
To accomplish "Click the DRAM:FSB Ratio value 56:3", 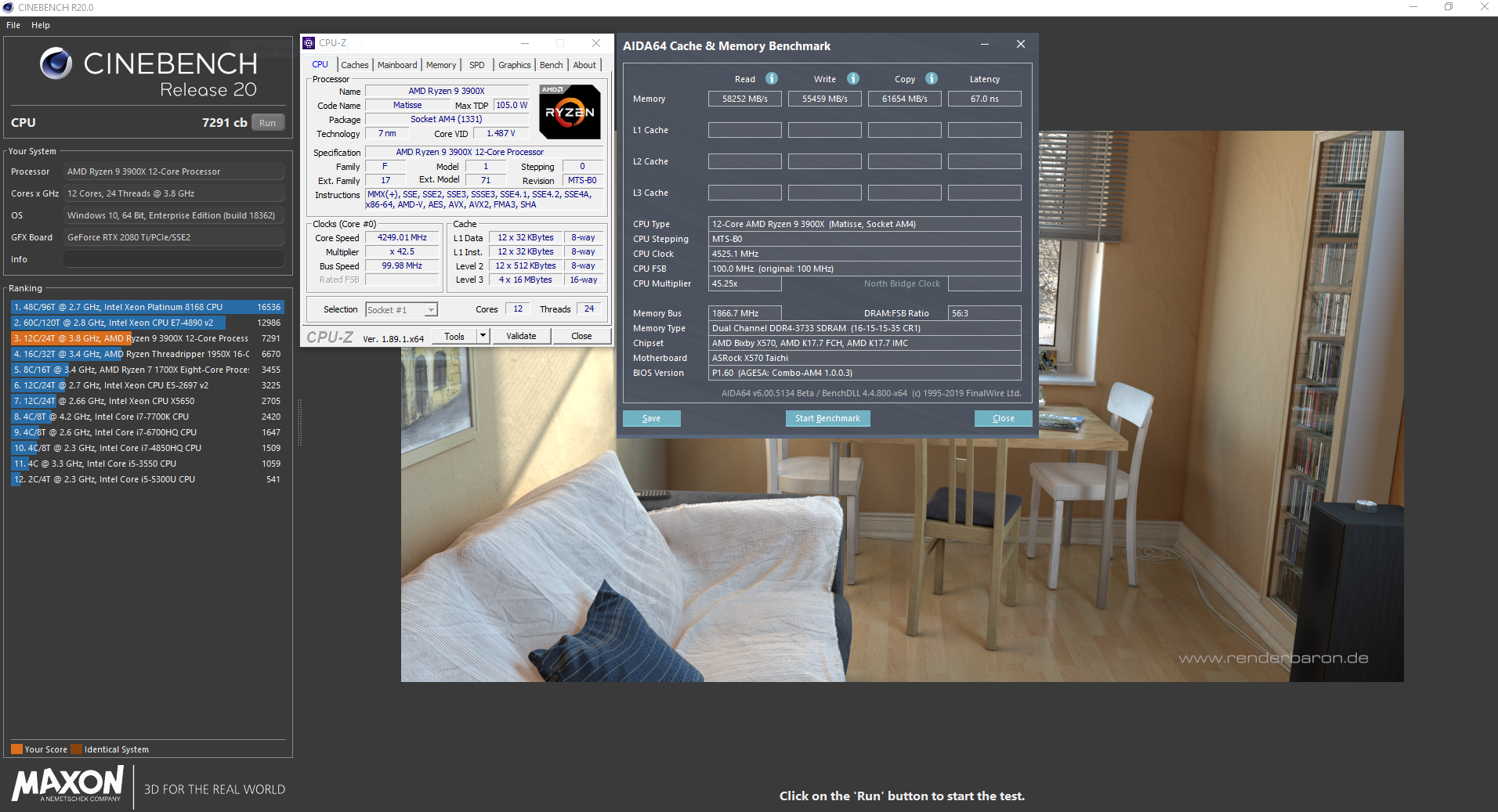I will (x=985, y=313).
